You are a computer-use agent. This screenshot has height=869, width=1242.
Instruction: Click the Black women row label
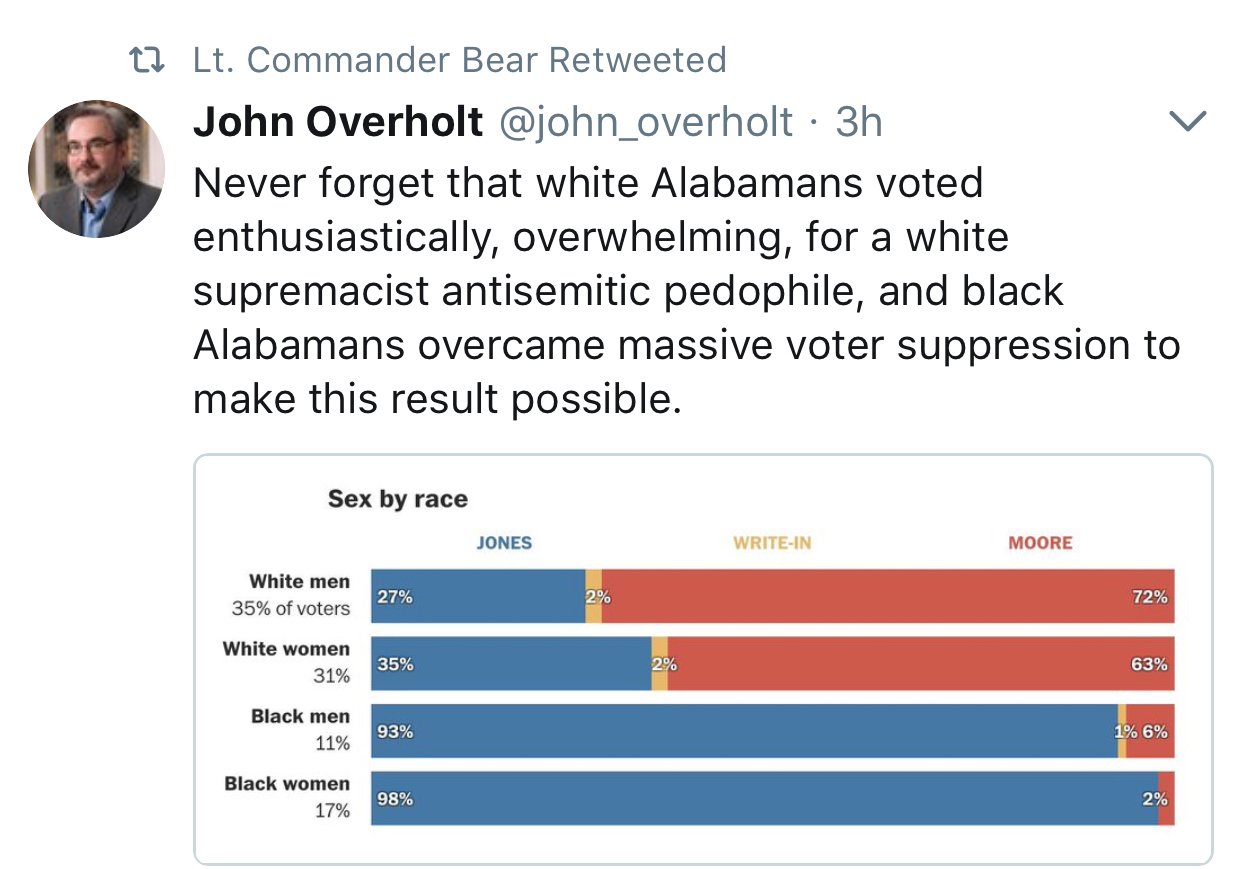click(x=287, y=784)
